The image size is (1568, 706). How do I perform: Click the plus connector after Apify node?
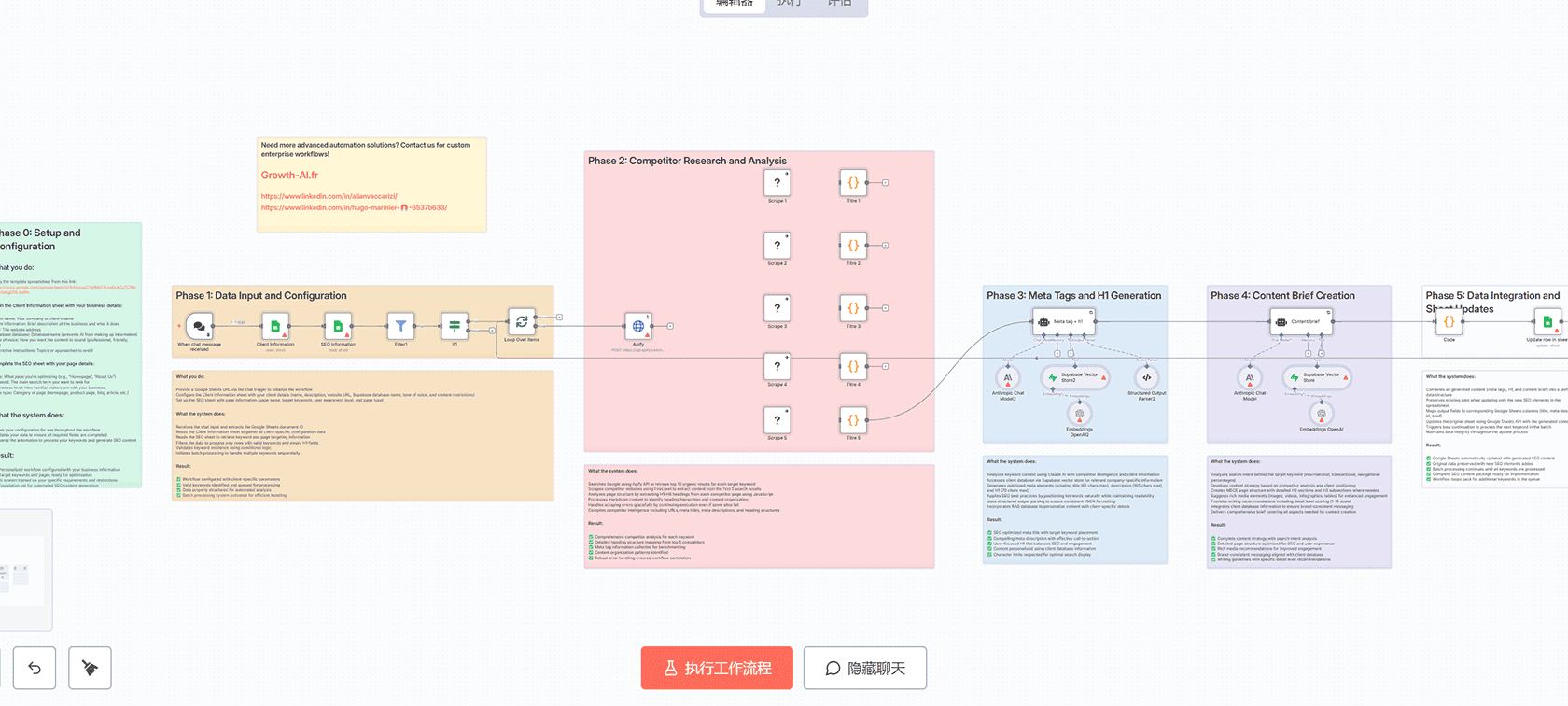[670, 326]
